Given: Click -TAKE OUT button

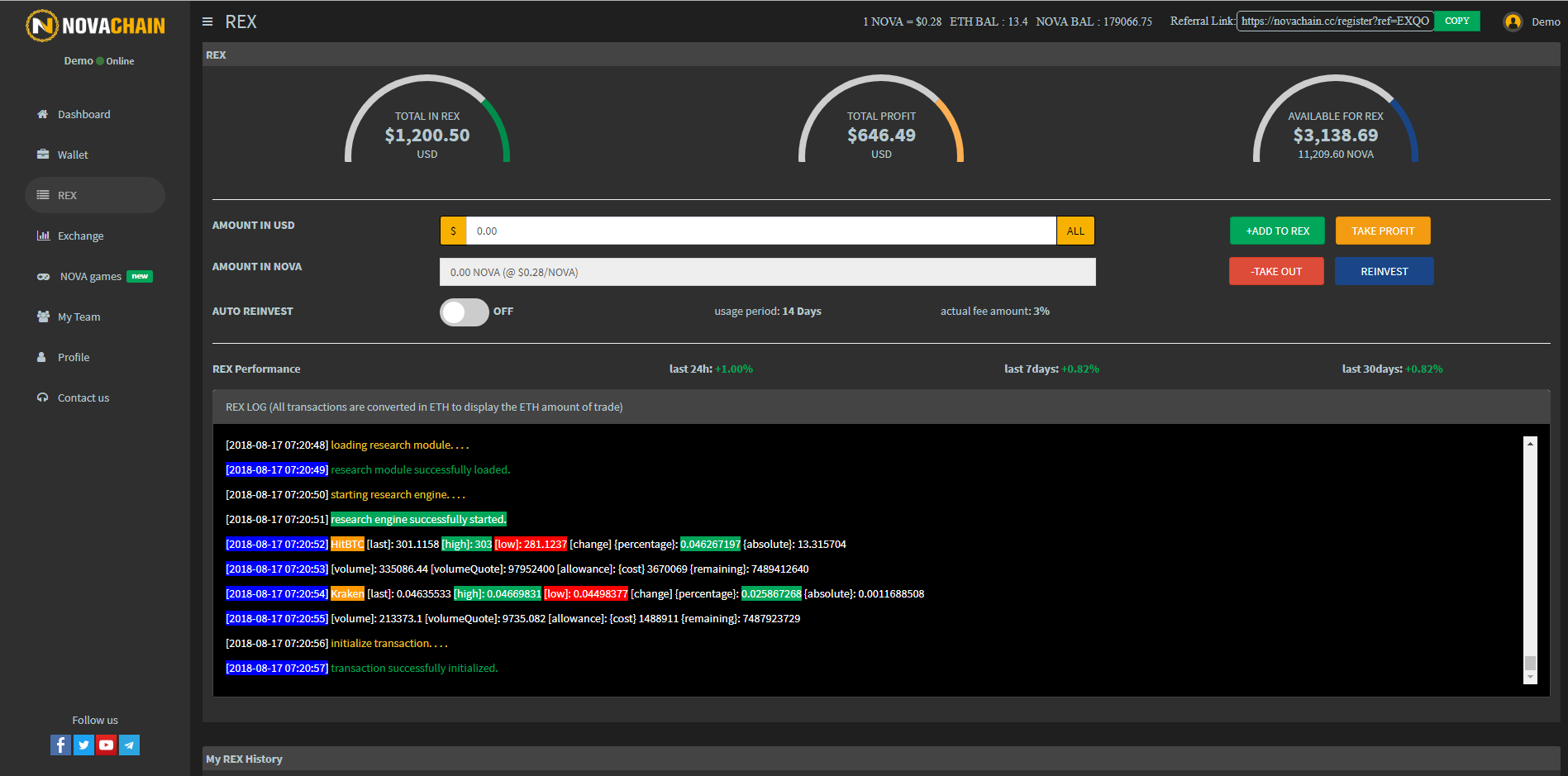Looking at the screenshot, I should click(1276, 271).
